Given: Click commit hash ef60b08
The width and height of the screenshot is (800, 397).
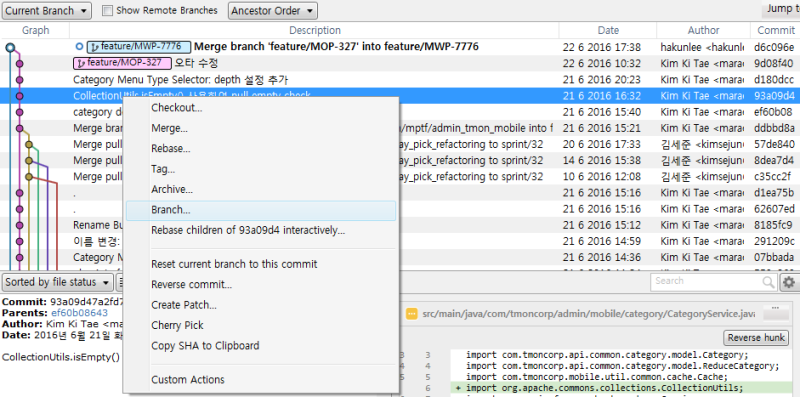Looking at the screenshot, I should (x=773, y=112).
